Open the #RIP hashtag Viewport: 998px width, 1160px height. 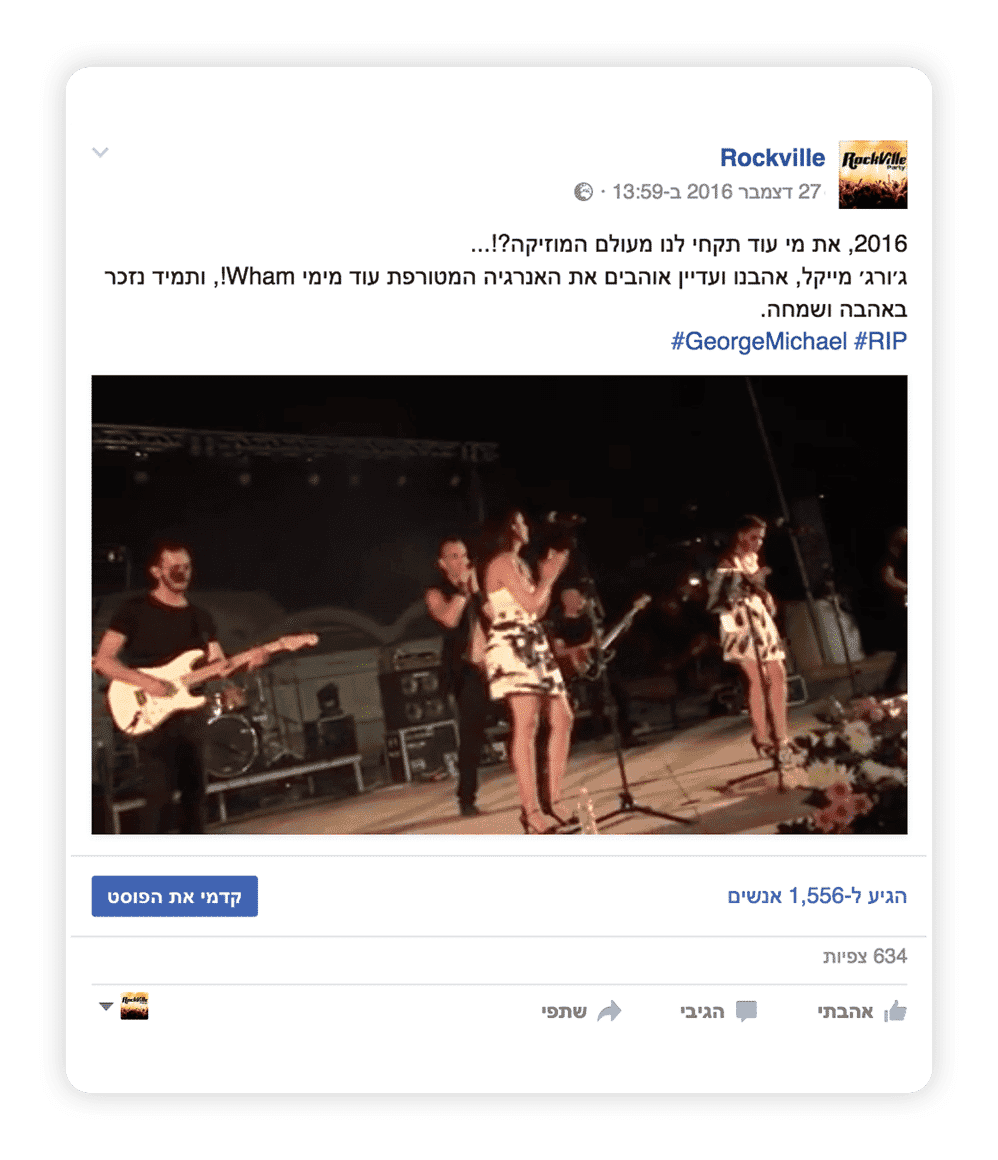click(x=880, y=341)
